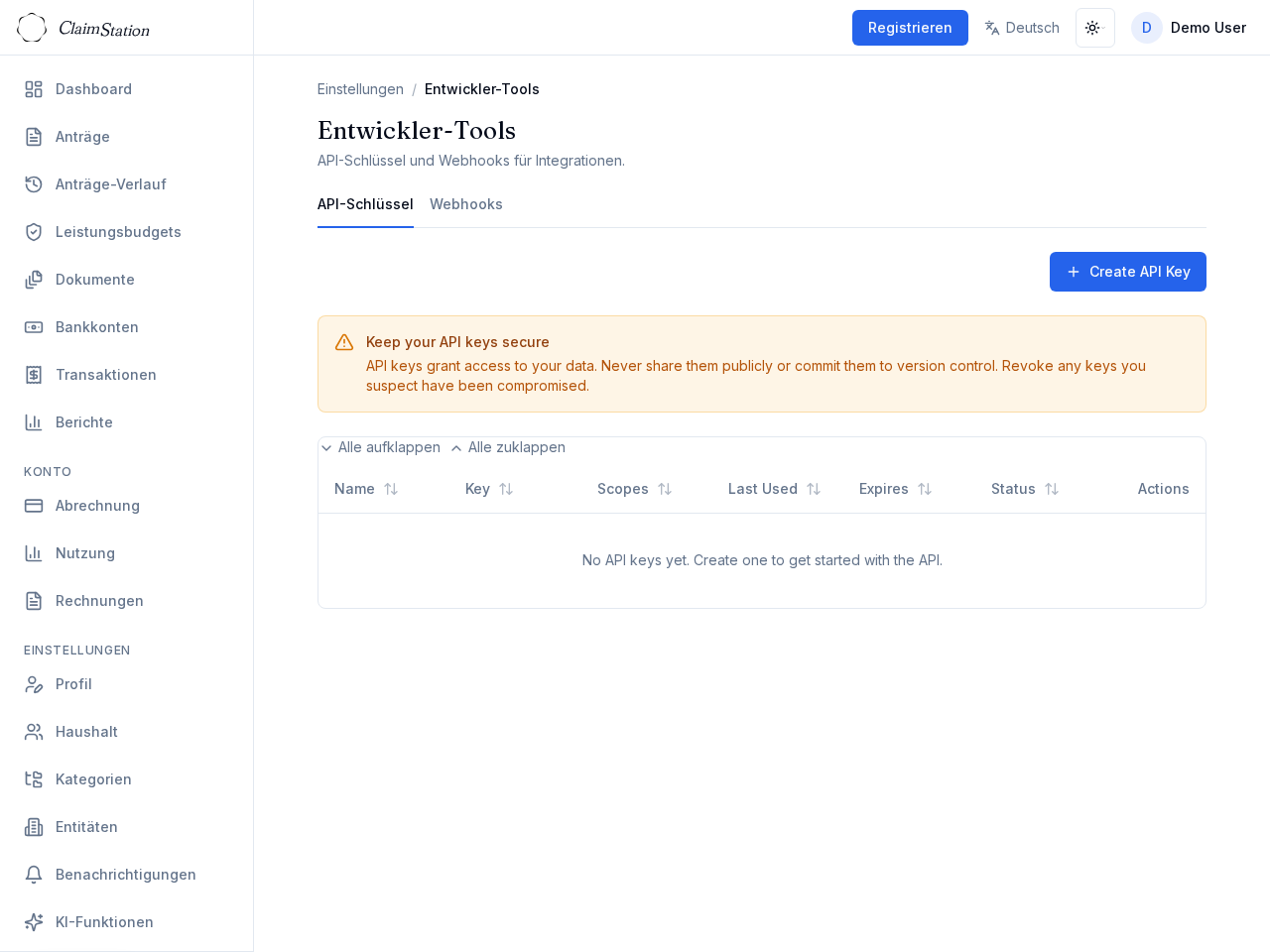Image resolution: width=1270 pixels, height=952 pixels.
Task: Collapse all rows with Alle zuklappen
Action: tap(508, 447)
